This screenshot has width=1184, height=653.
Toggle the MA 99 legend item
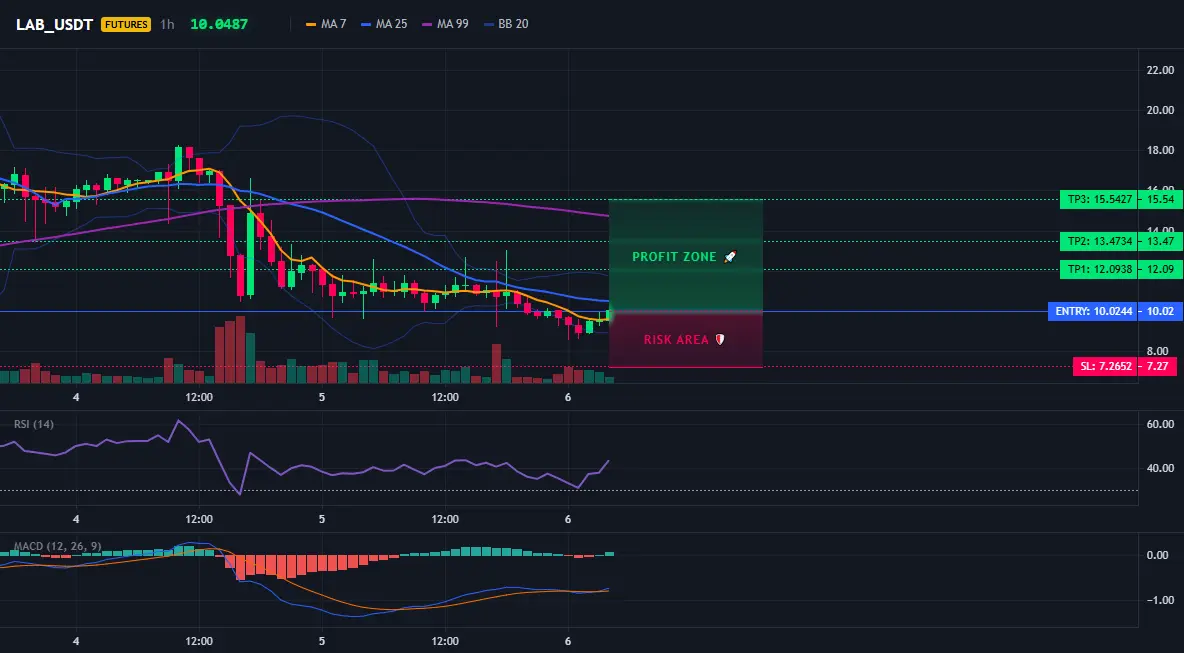446,24
